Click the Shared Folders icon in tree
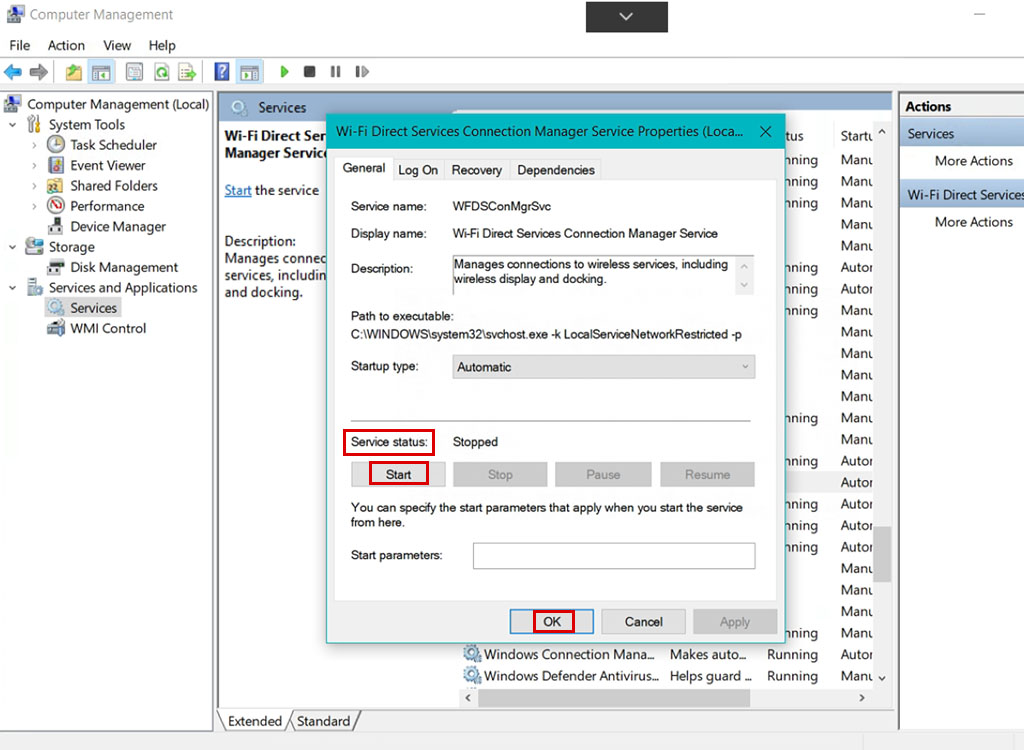This screenshot has width=1024, height=750. 56,186
